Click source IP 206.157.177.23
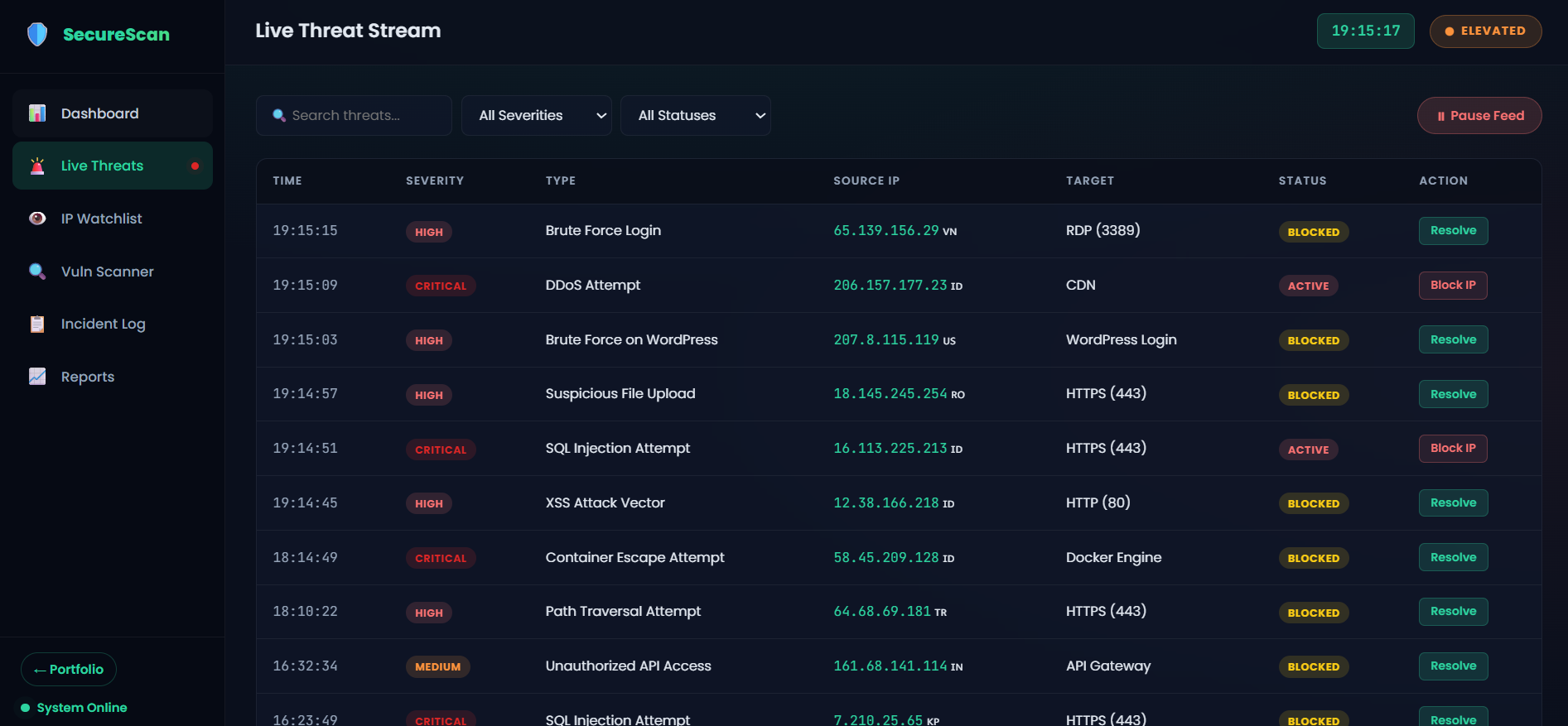 pyautogui.click(x=890, y=286)
